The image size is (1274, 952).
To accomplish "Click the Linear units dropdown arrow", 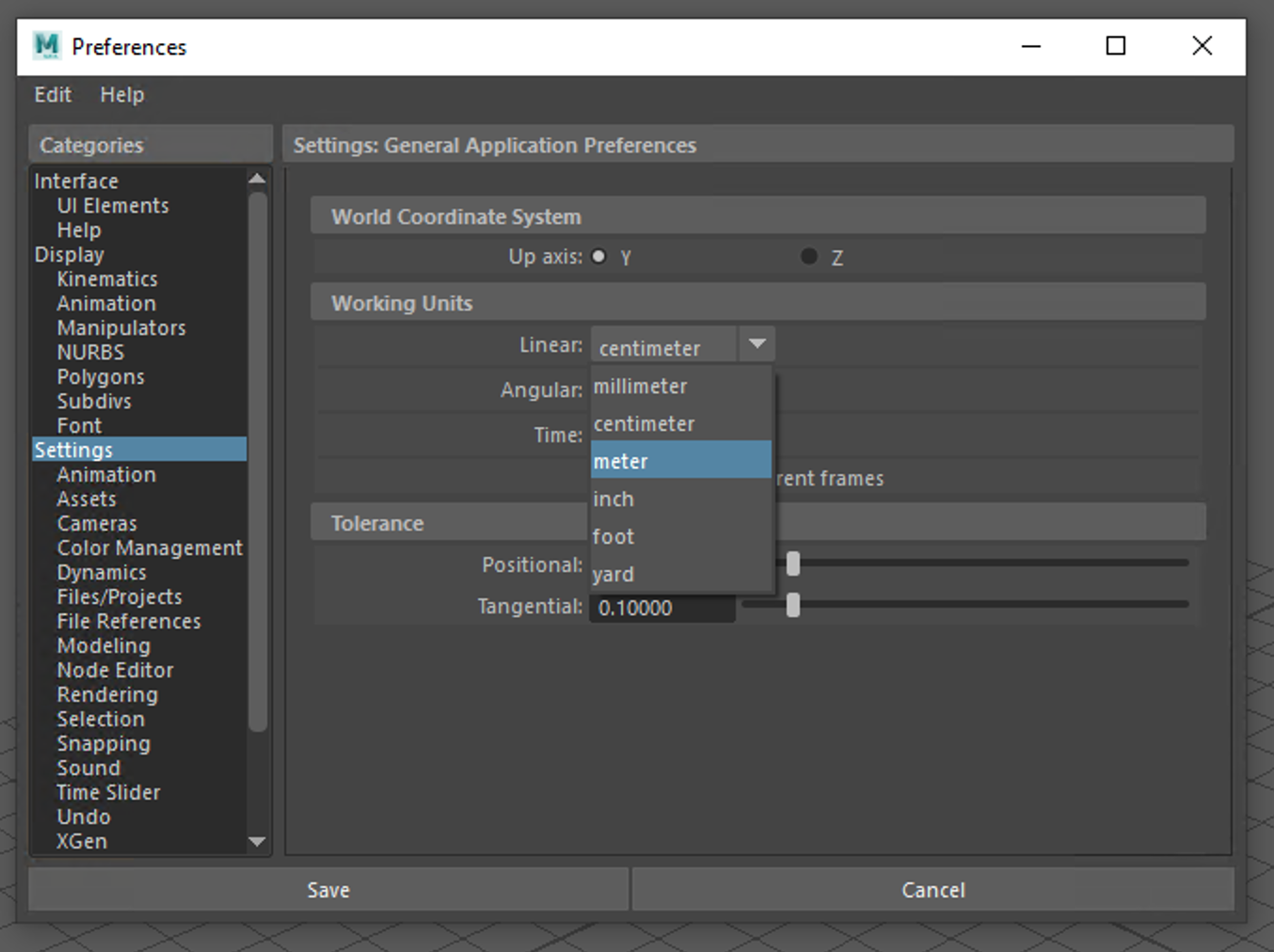I will [756, 345].
